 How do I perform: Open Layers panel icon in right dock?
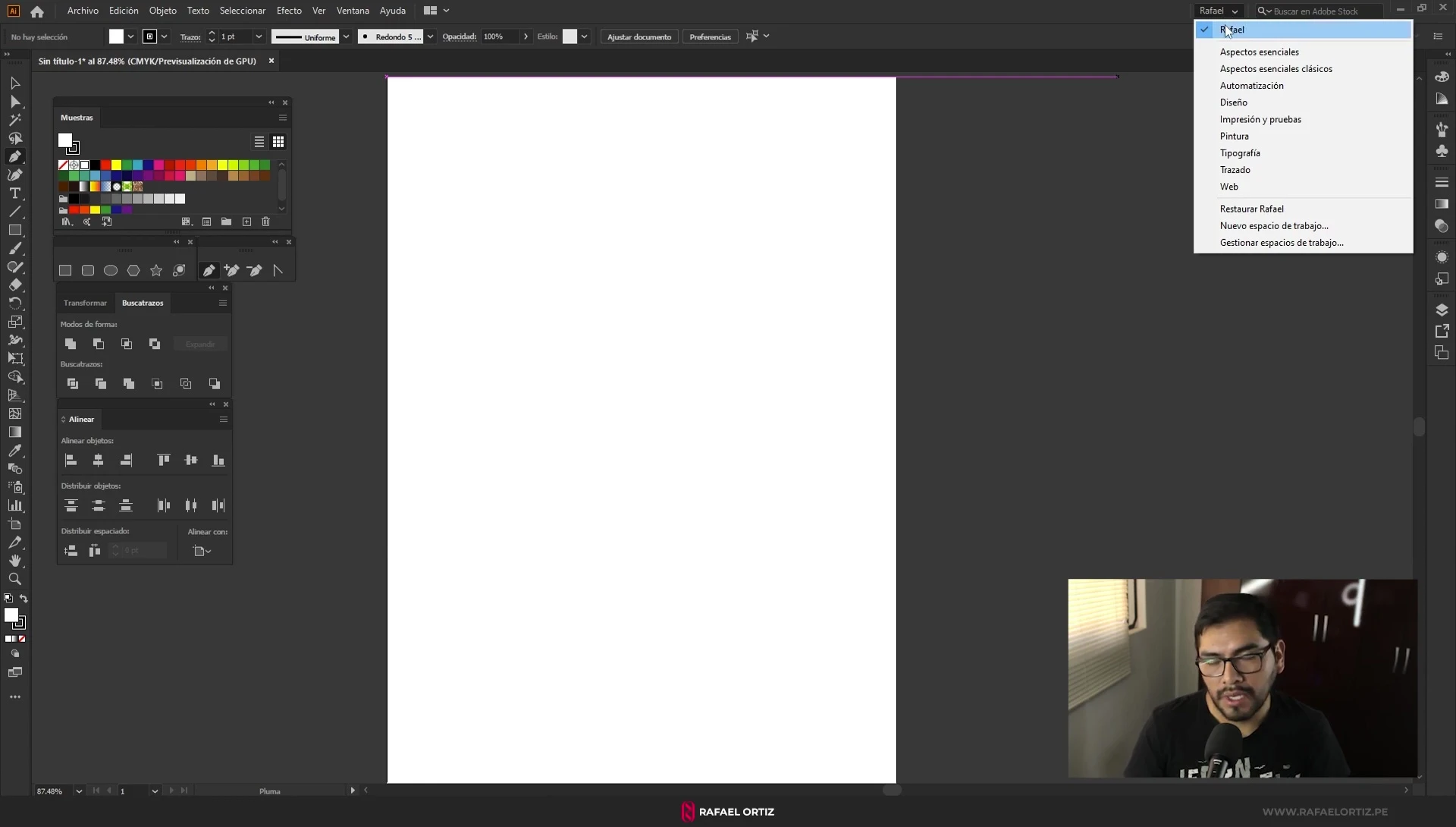click(x=1442, y=310)
